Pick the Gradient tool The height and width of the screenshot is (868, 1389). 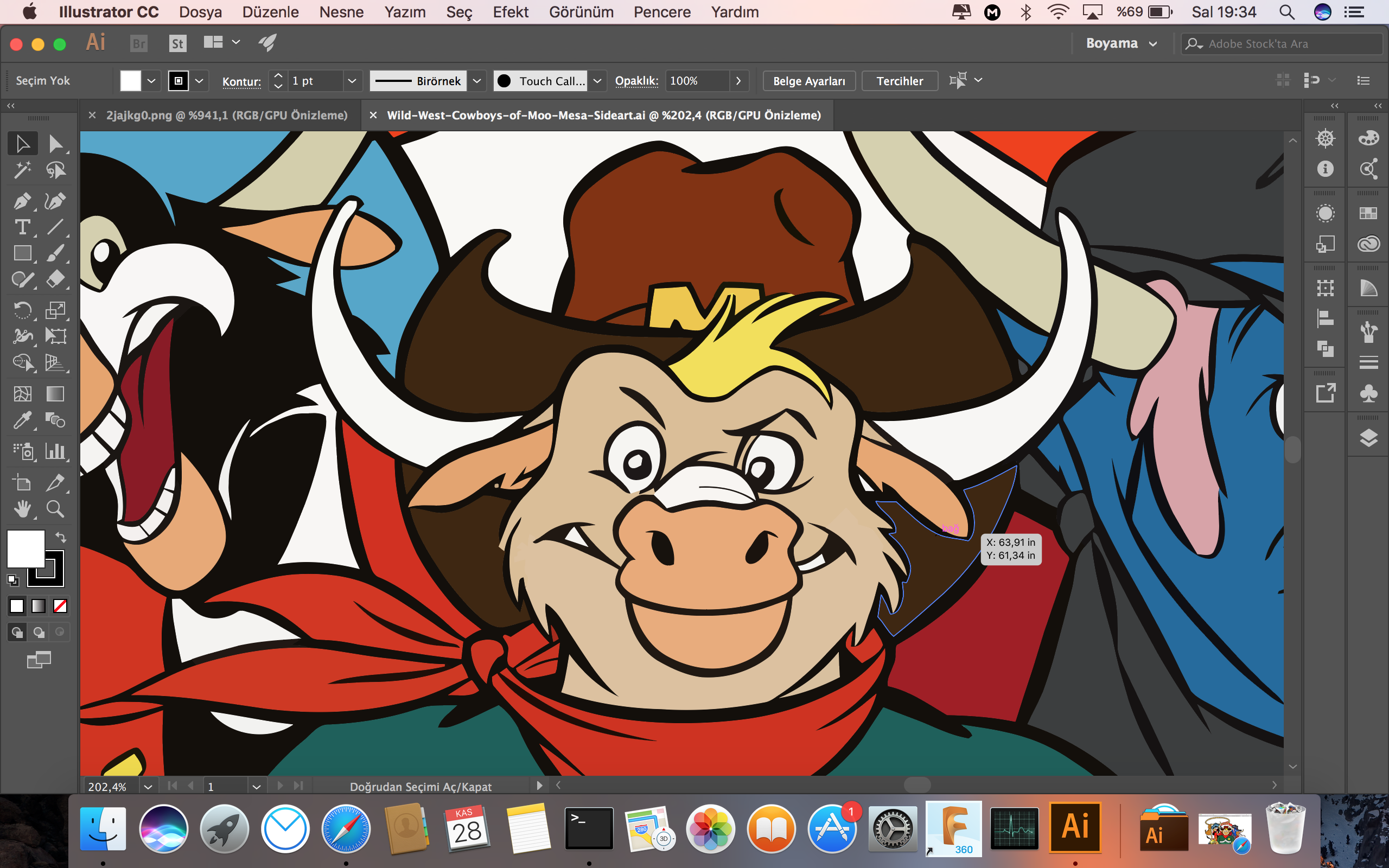[56, 394]
